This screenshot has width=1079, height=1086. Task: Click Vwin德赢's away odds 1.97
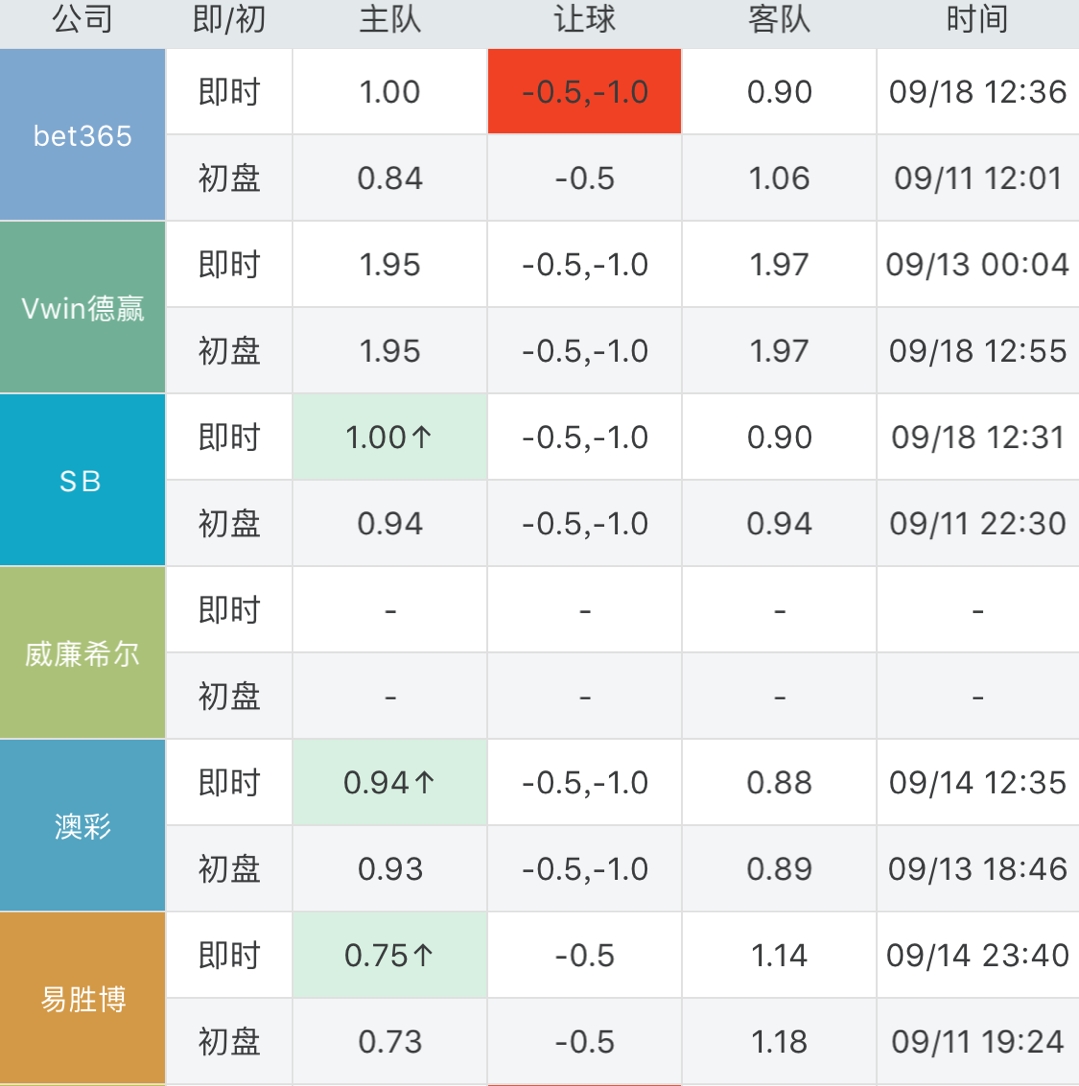click(x=778, y=265)
